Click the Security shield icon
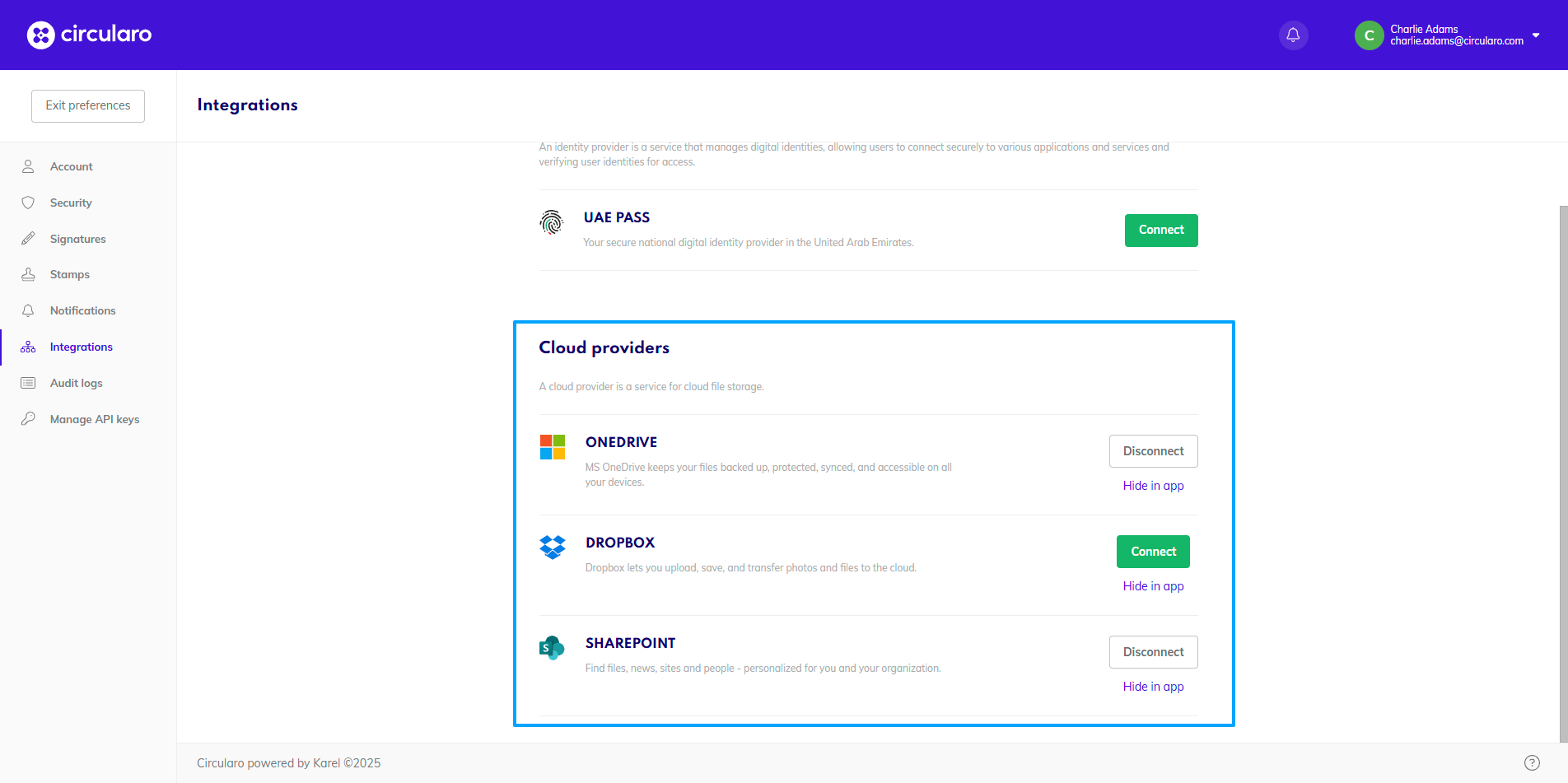This screenshot has height=783, width=1568. 28,203
